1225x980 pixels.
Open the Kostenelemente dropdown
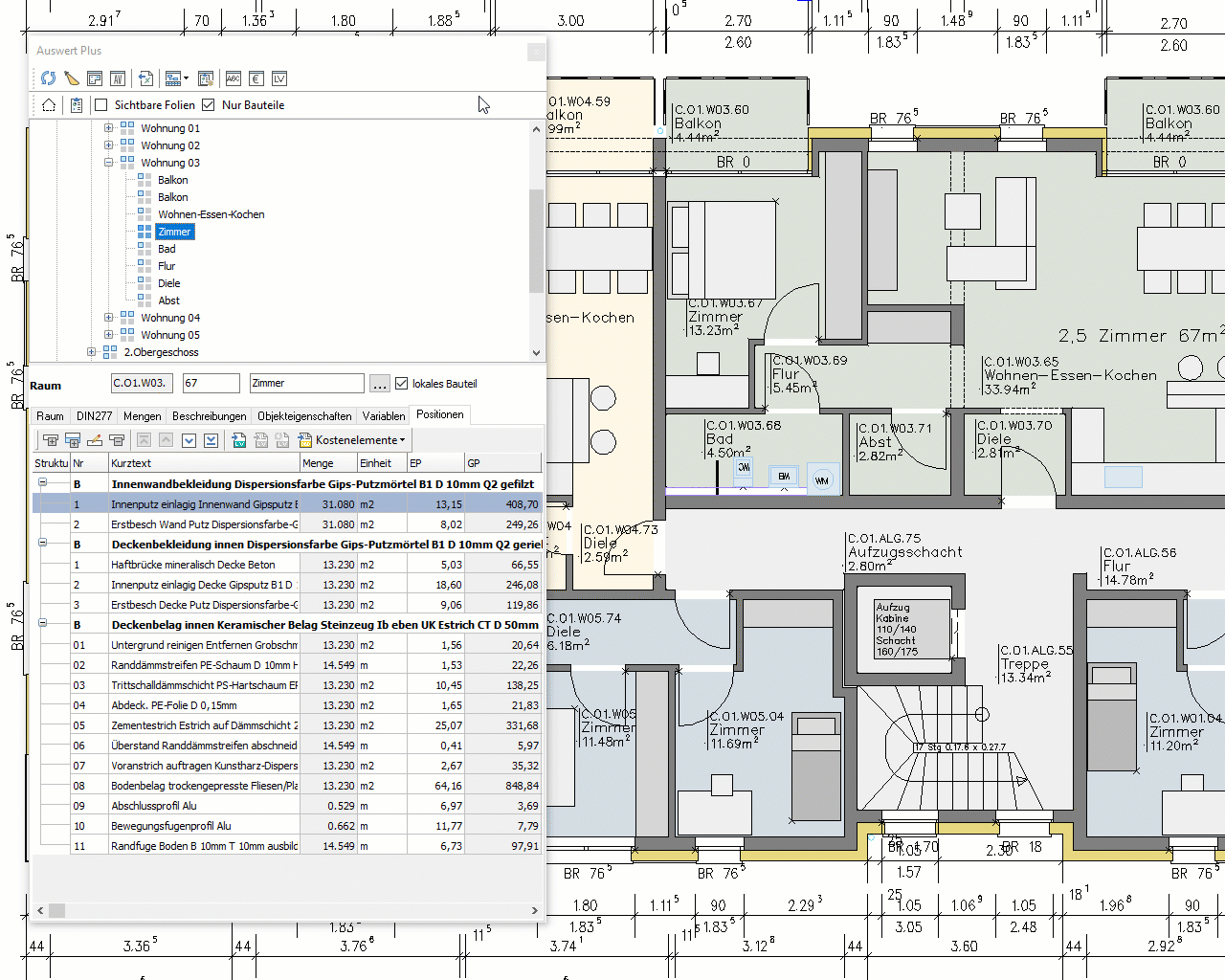352,440
